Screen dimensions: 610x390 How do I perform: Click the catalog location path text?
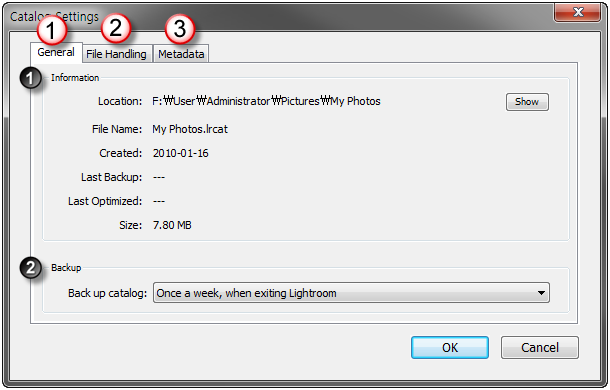point(266,101)
